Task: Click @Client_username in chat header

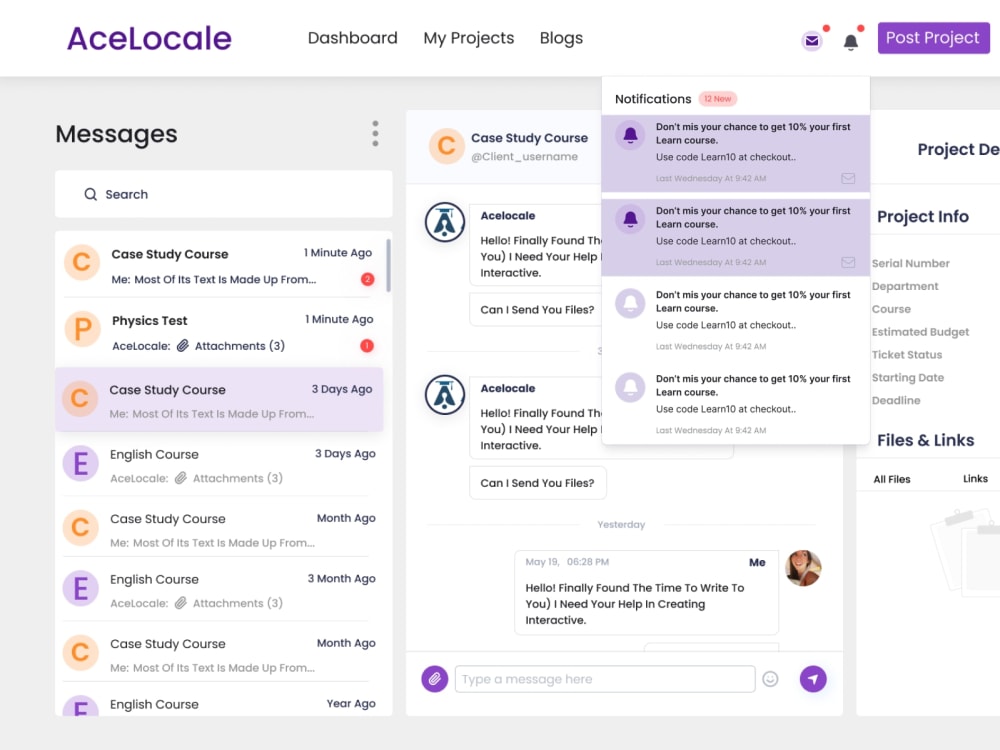Action: [x=524, y=157]
